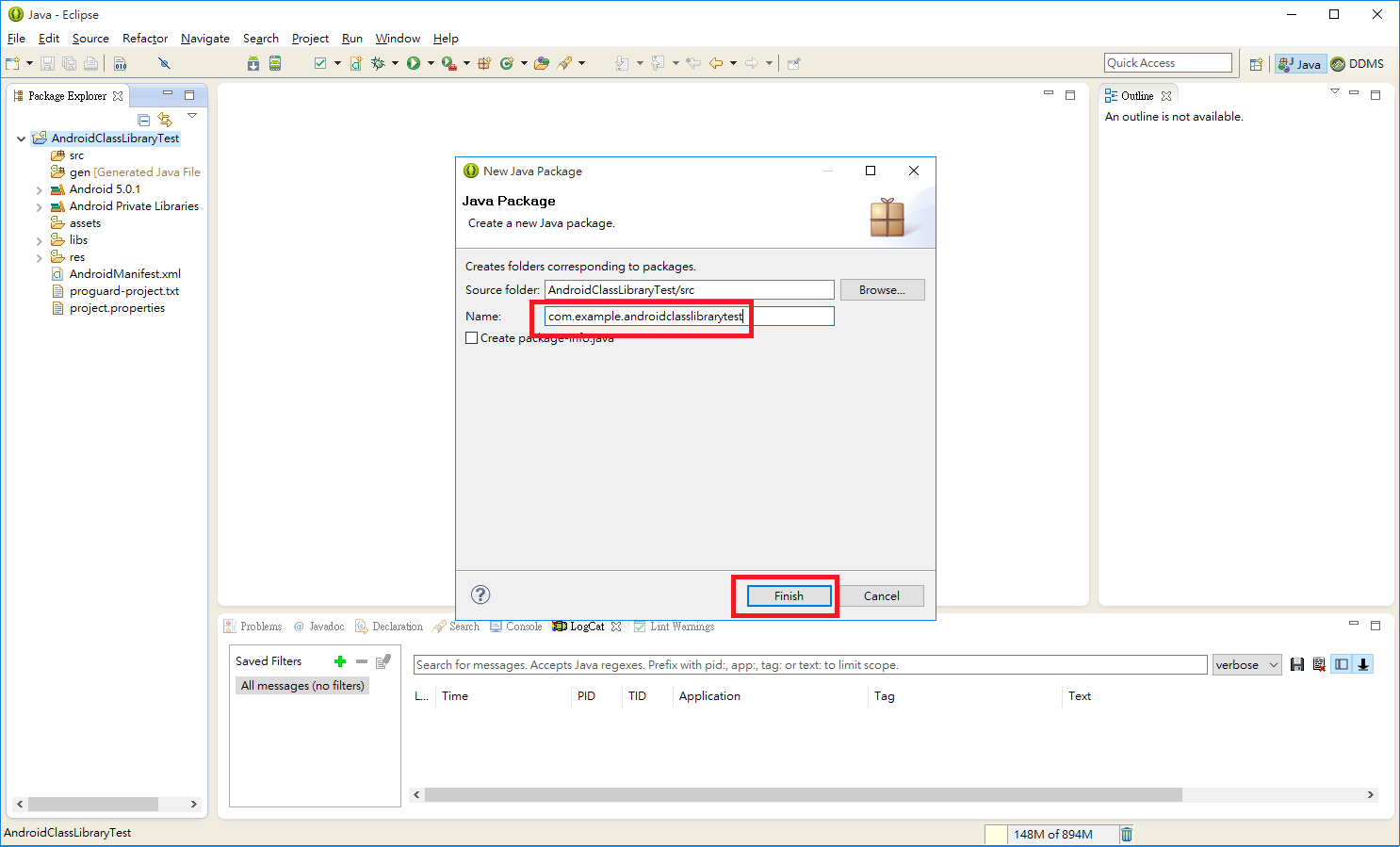
Task: Click the garbage collector trash icon
Action: (x=1127, y=834)
